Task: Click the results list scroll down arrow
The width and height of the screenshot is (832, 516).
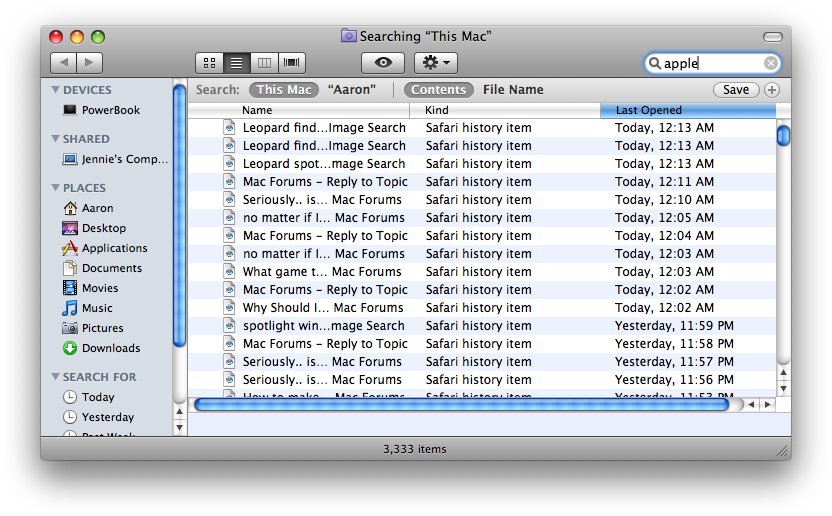Action: [x=783, y=389]
